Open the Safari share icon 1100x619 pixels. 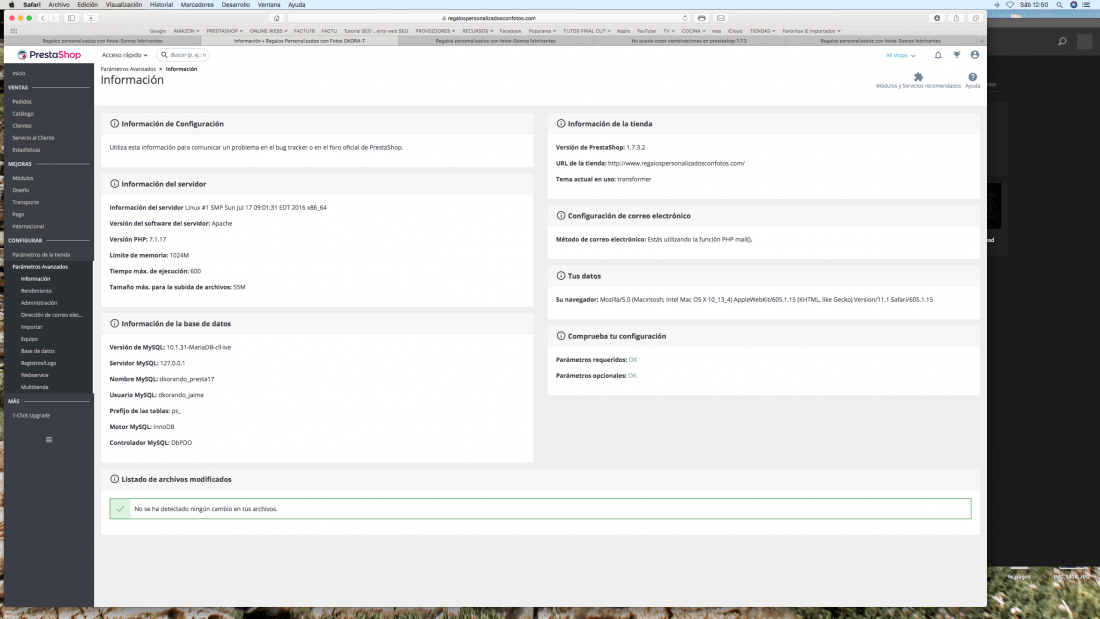(x=956, y=18)
